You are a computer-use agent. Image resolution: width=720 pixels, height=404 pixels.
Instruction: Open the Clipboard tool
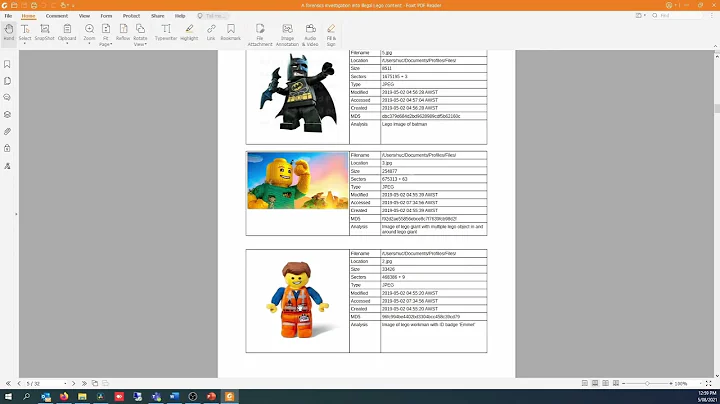coord(67,33)
